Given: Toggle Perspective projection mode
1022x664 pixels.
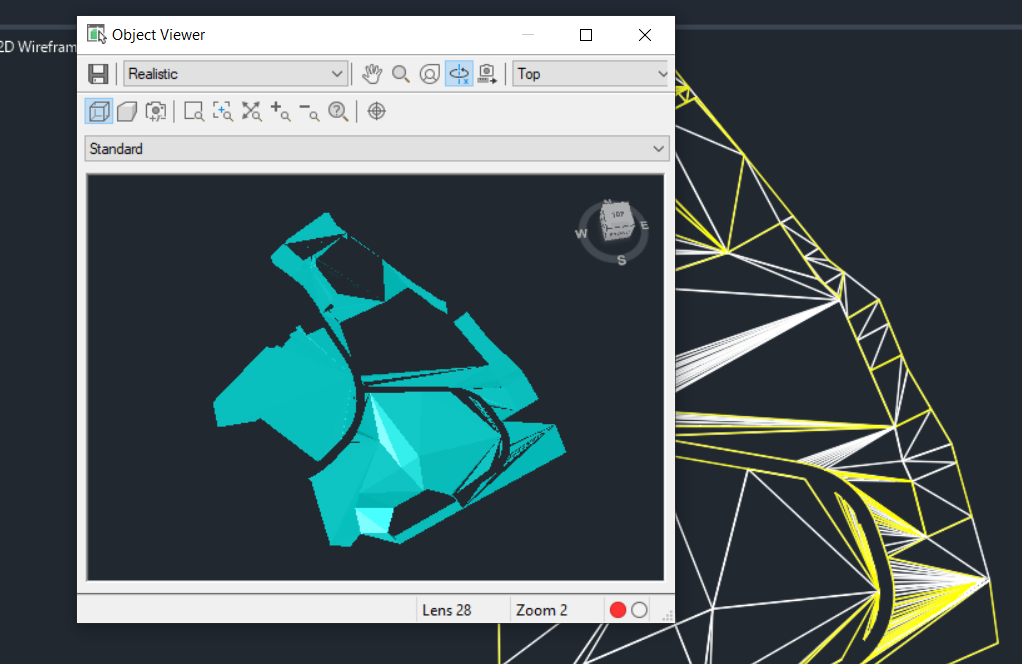Looking at the screenshot, I should click(x=126, y=111).
